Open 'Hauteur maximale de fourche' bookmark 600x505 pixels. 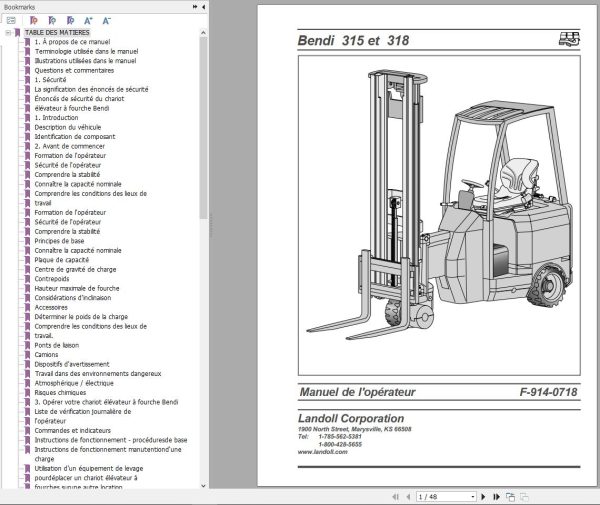point(77,288)
